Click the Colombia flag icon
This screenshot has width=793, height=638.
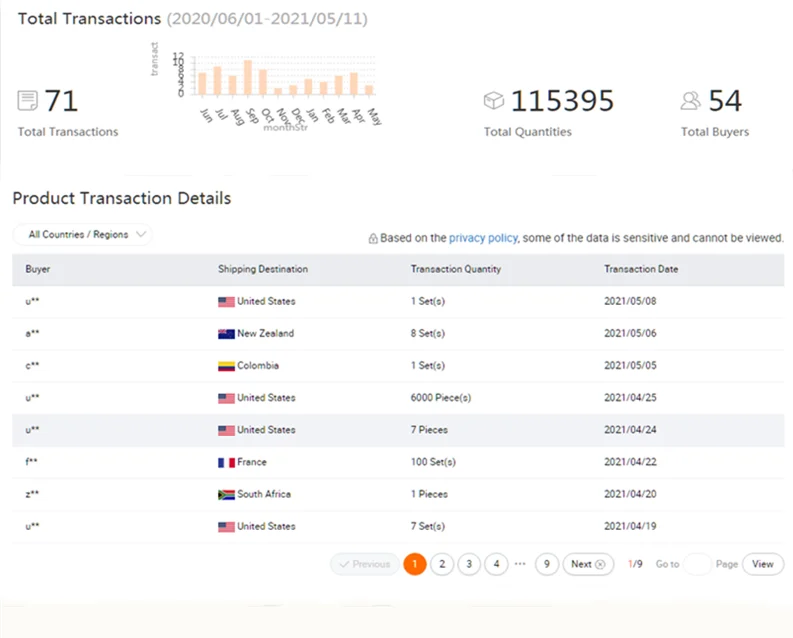[226, 366]
